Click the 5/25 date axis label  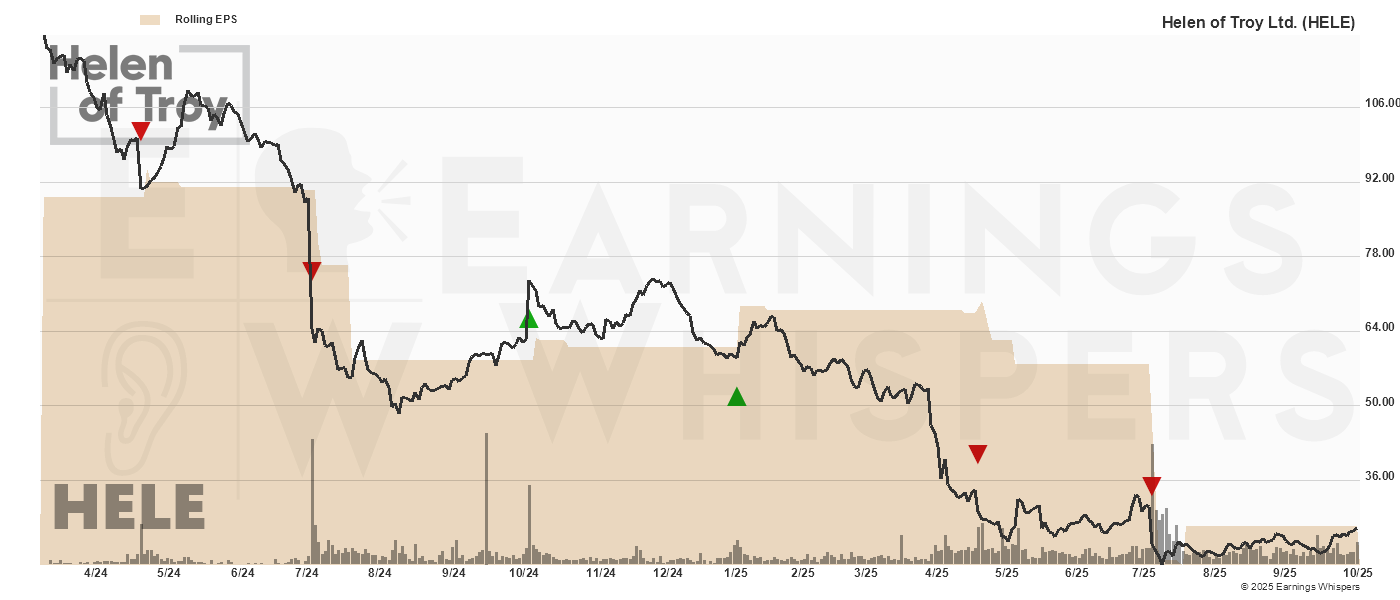[x=1006, y=573]
